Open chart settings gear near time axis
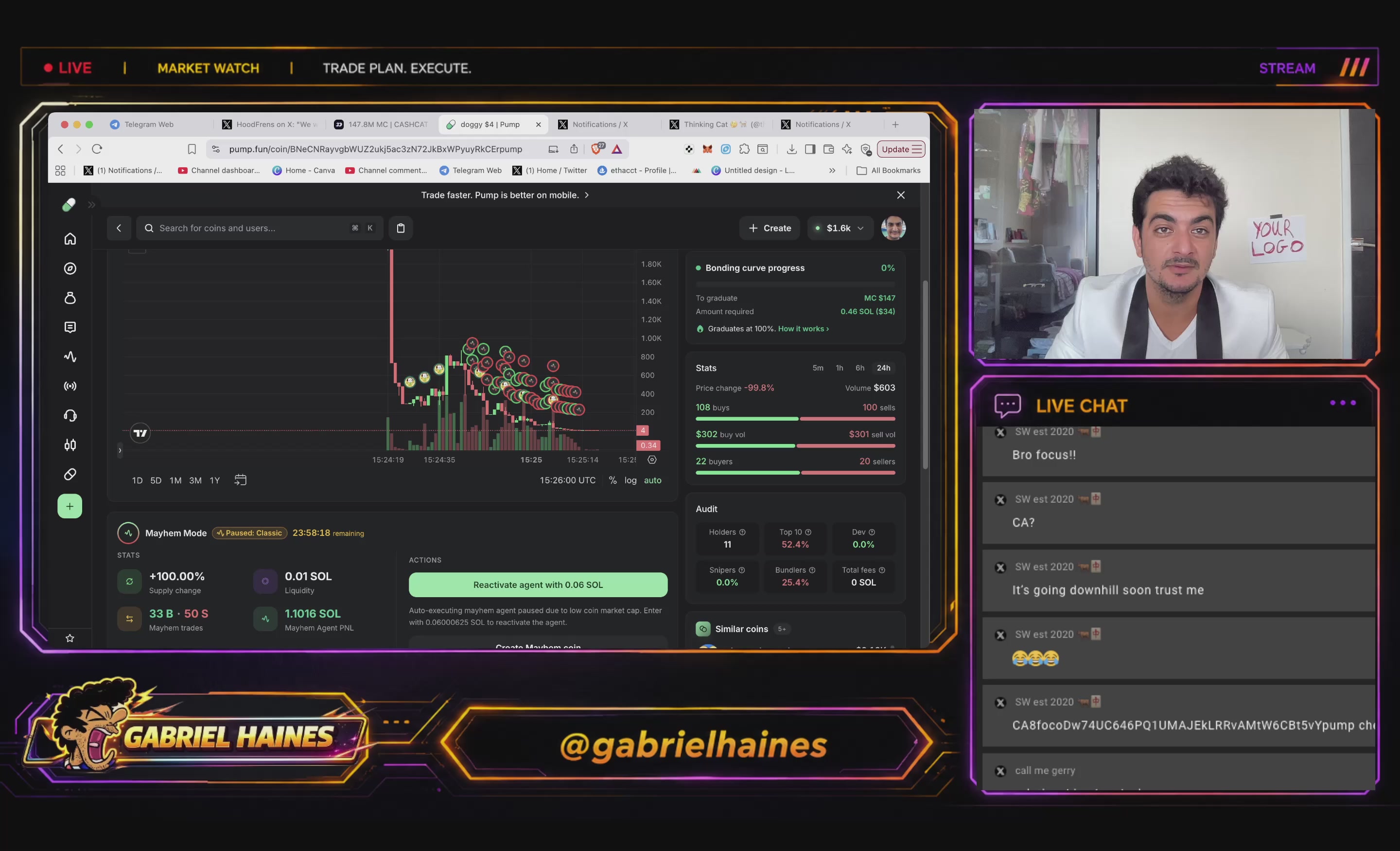Screen dimensions: 1400x851 pyautogui.click(x=652, y=460)
